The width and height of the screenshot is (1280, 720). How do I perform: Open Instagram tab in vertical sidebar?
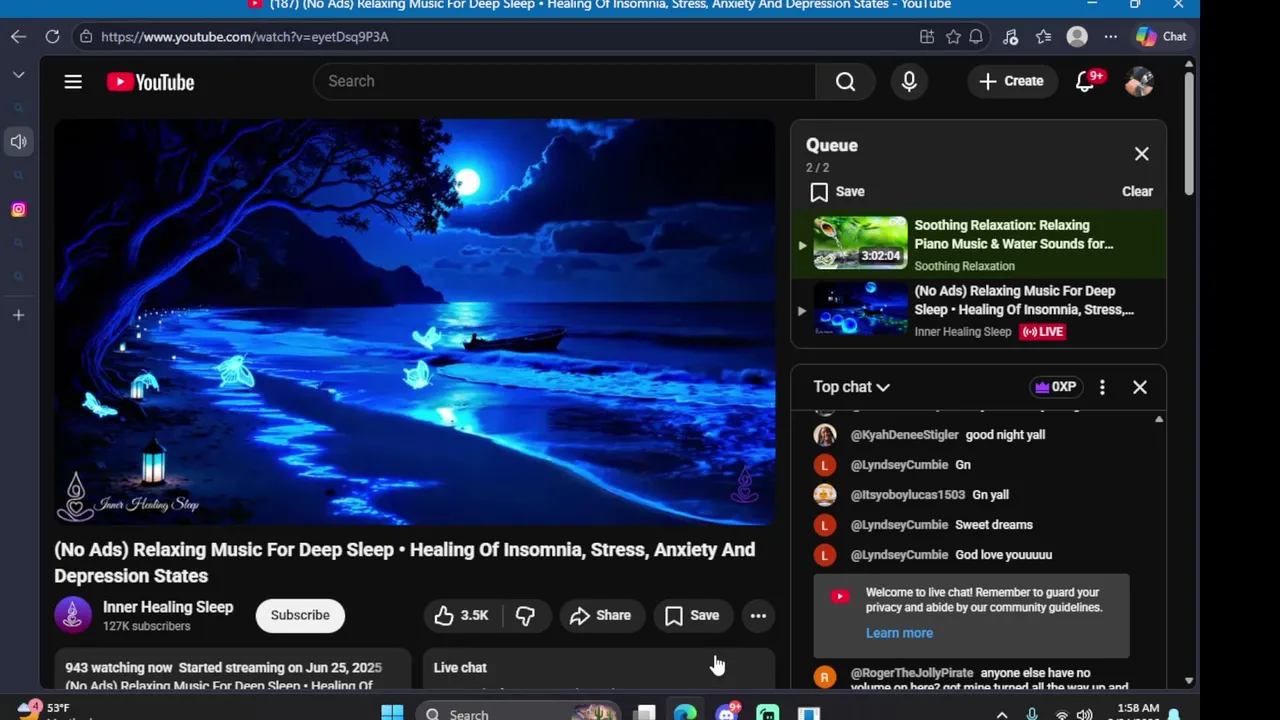[18, 209]
